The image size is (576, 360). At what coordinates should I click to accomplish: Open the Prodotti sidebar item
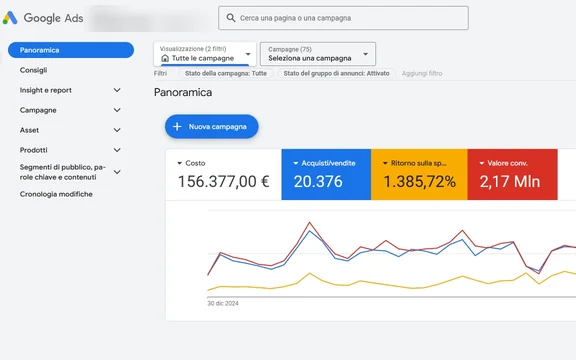[33, 150]
